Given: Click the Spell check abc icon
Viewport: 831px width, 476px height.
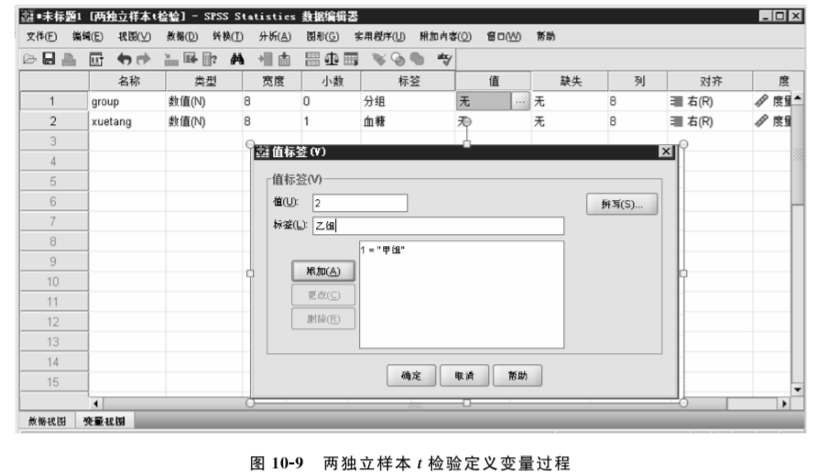Looking at the screenshot, I should pyautogui.click(x=445, y=59).
